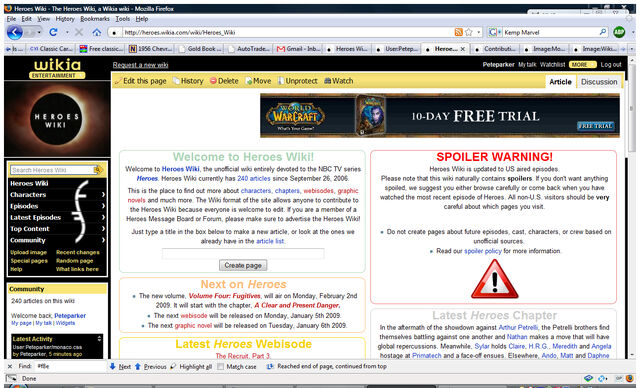This screenshot has height=388, width=640.
Task: Find previous match with Previous arrow
Action: click(150, 367)
